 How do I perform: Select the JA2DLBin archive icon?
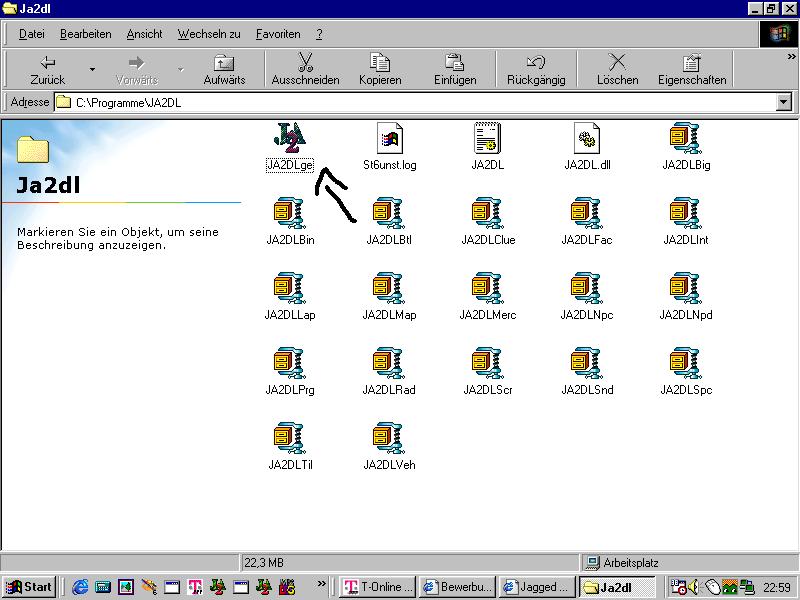pyautogui.click(x=290, y=213)
